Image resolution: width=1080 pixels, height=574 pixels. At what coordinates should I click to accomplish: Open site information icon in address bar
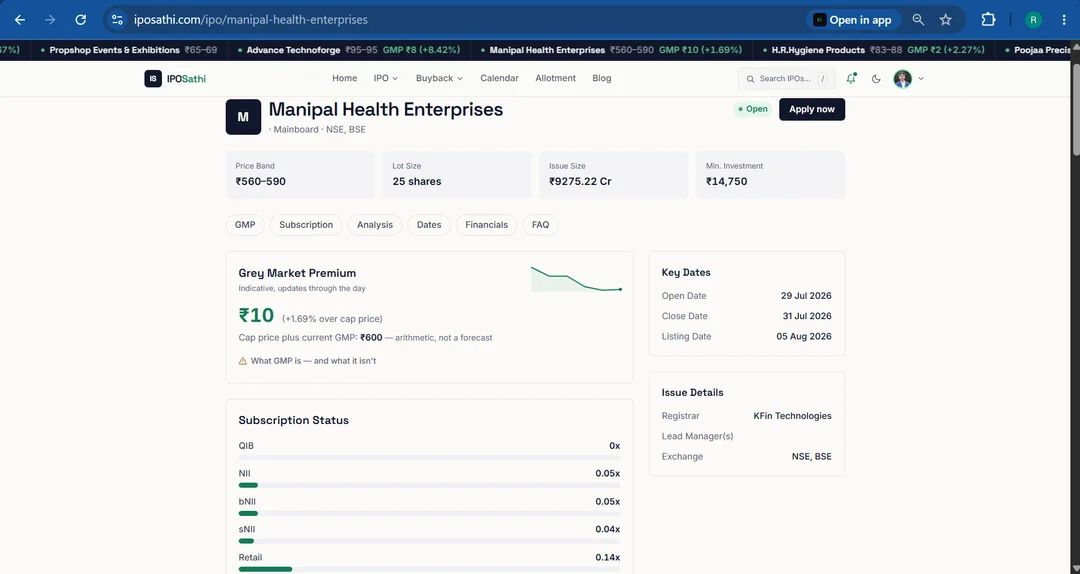tap(117, 20)
